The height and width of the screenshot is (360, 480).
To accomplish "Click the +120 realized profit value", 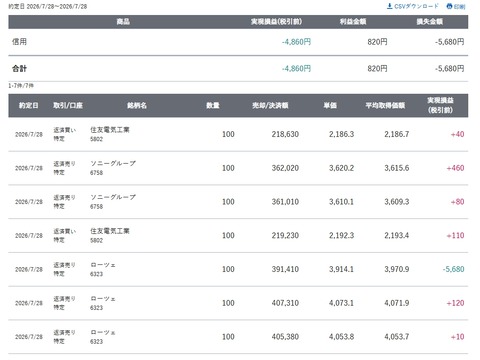I will click(455, 303).
